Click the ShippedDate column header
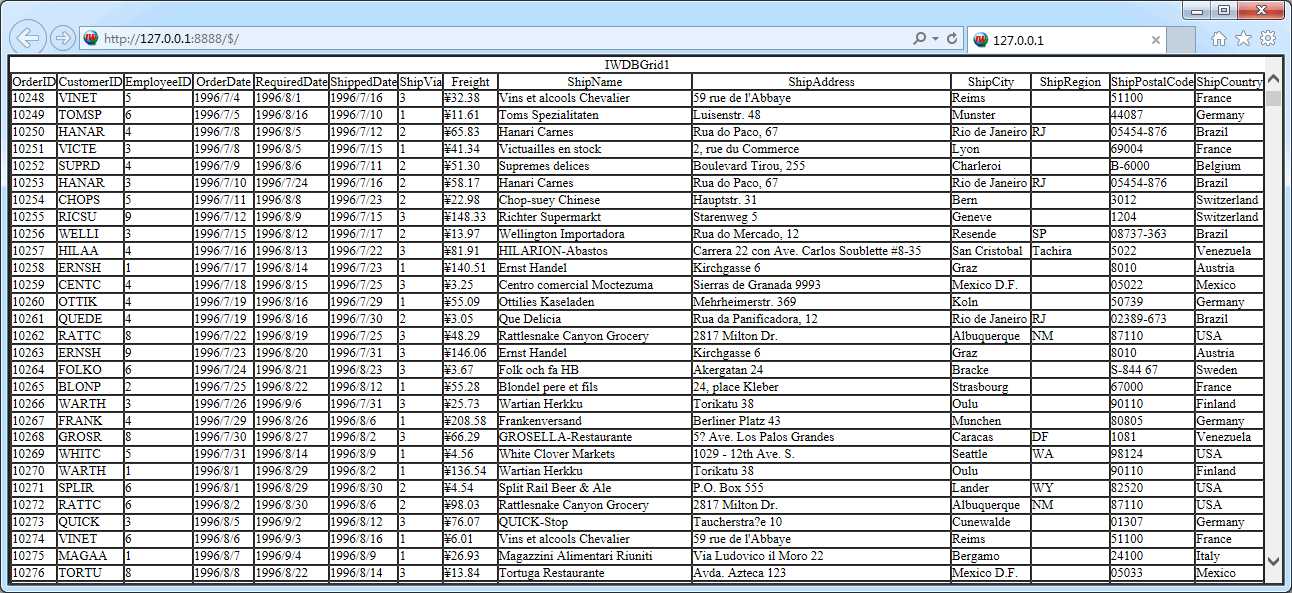 [x=363, y=82]
